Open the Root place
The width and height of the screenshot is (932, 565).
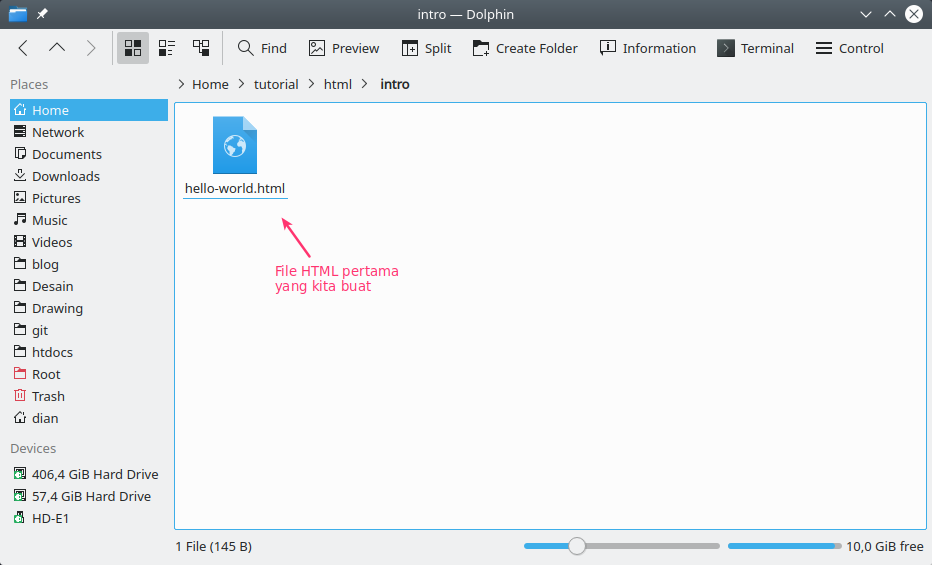pos(89,374)
